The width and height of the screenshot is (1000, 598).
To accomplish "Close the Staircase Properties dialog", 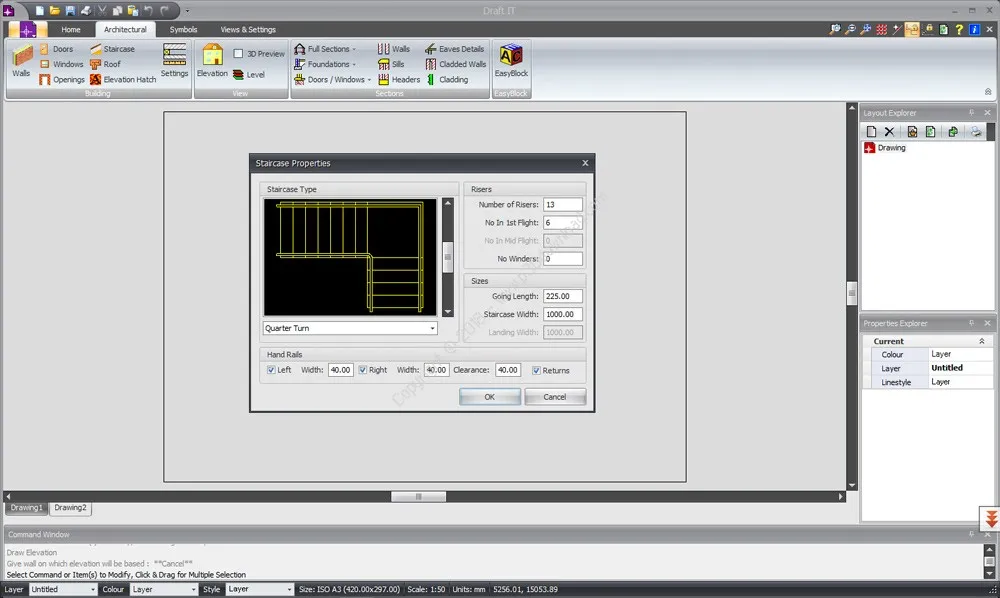I will tap(585, 163).
